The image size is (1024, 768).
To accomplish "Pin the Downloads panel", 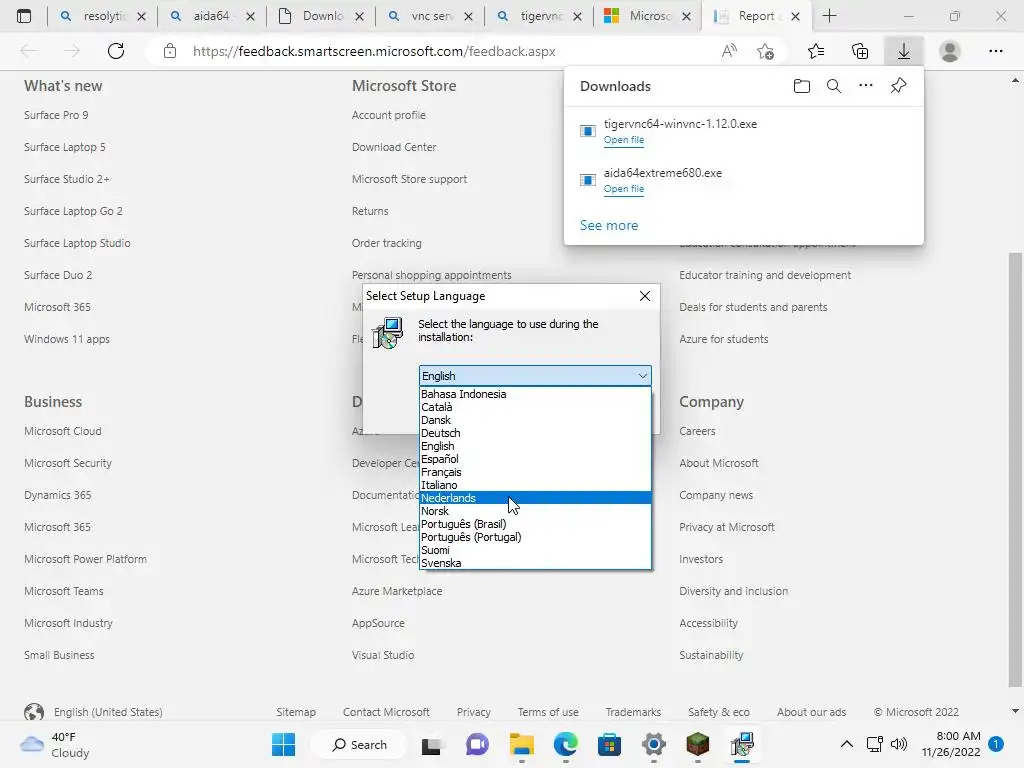I will tap(899, 86).
